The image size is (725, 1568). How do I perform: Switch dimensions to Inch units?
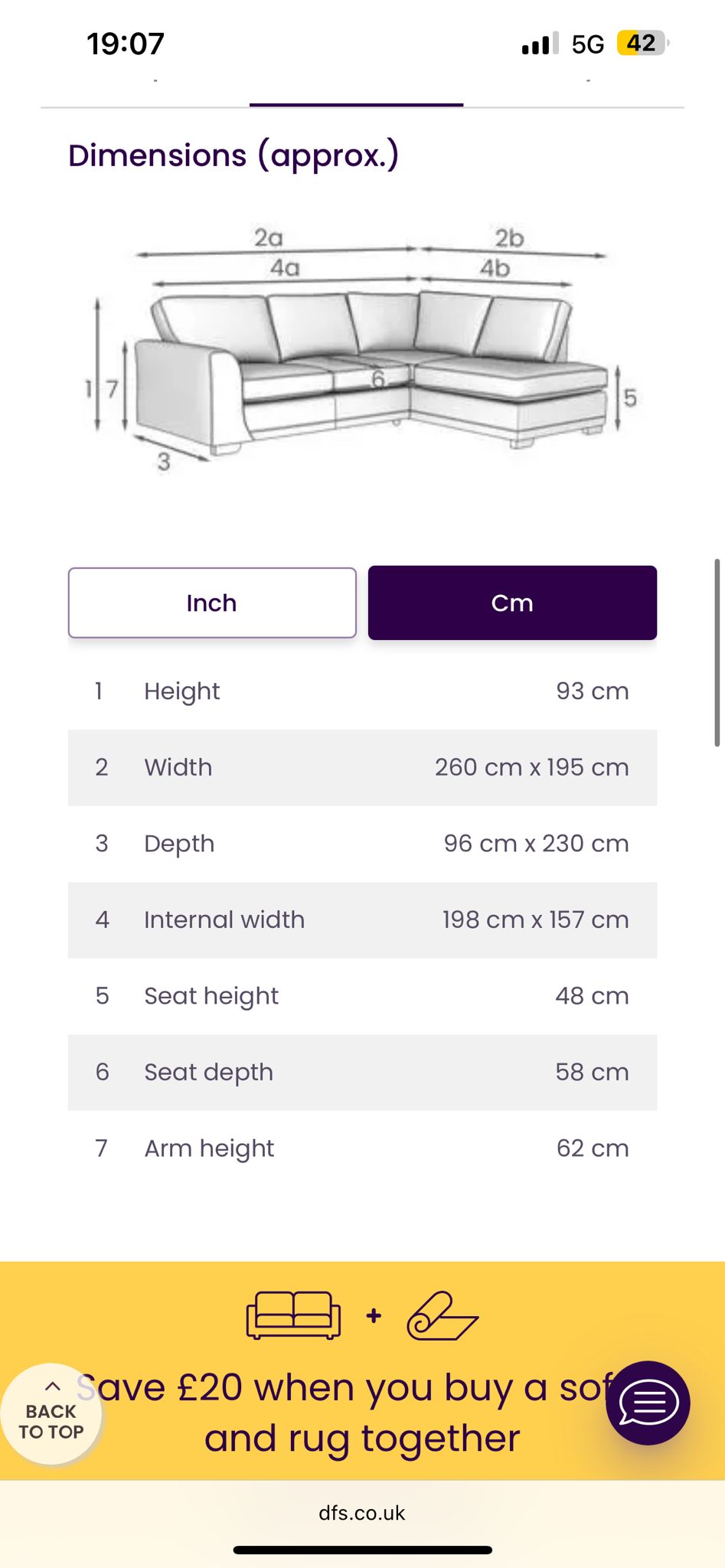212,603
